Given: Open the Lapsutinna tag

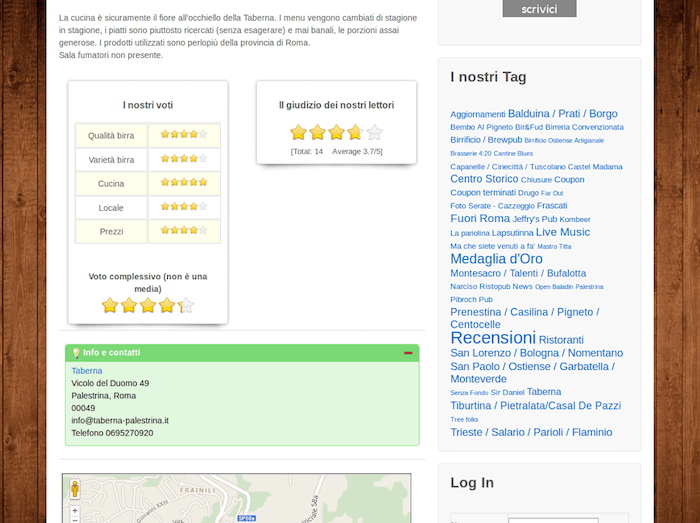Looking at the screenshot, I should pyautogui.click(x=512, y=233).
